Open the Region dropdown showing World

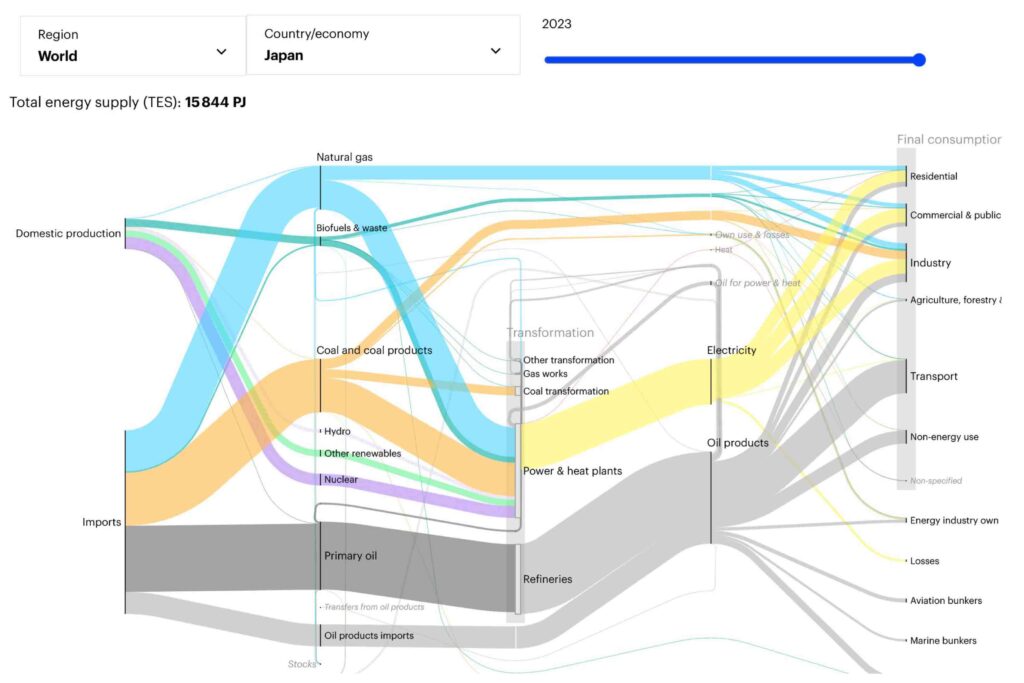coord(132,45)
